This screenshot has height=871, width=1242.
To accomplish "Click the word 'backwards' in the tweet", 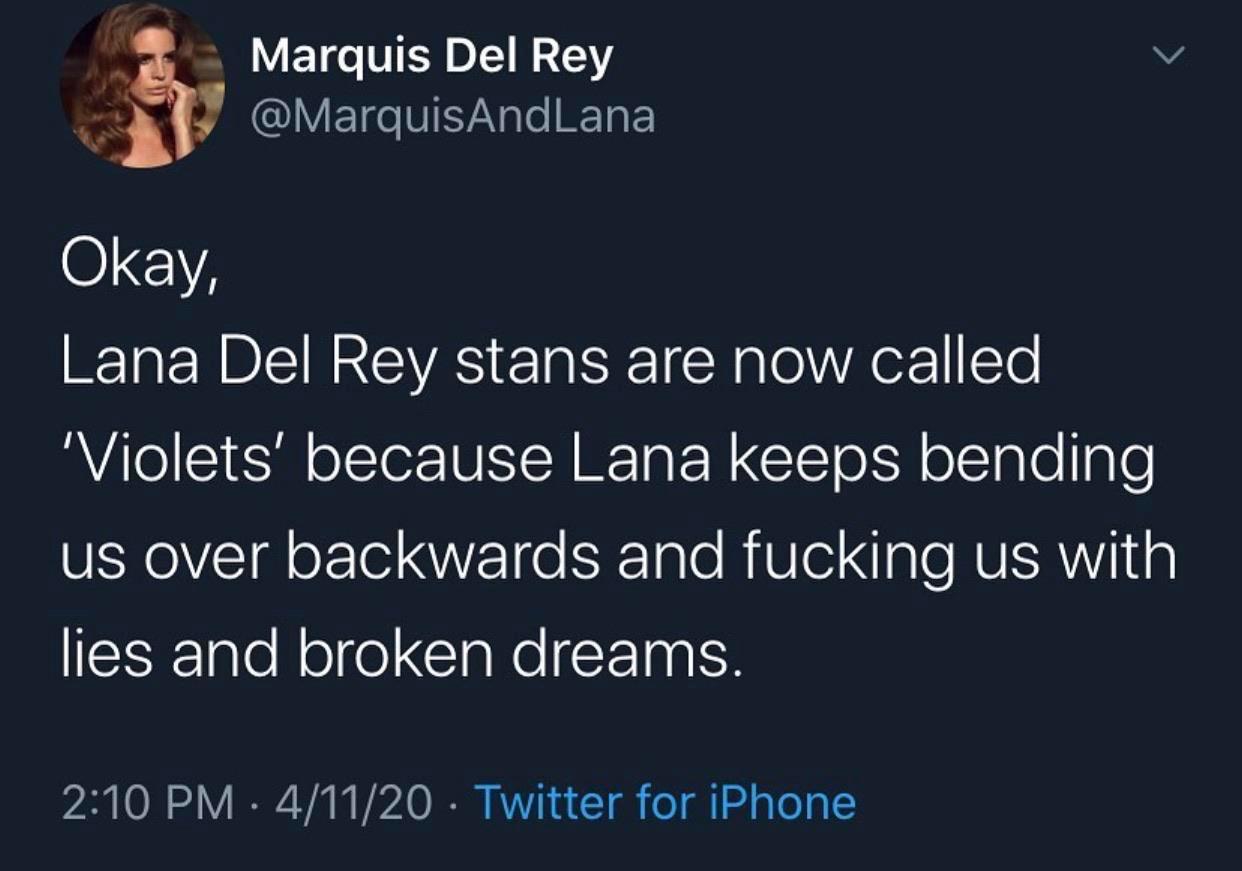I will click(x=443, y=558).
